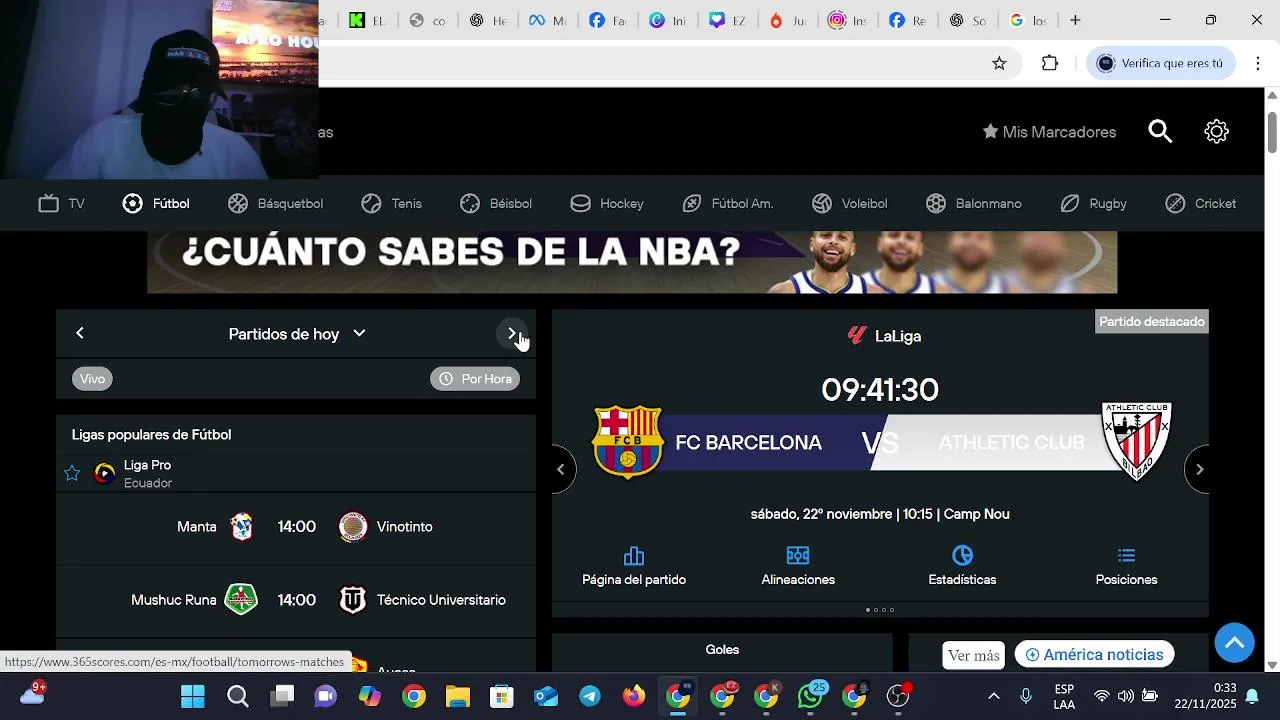
Task: Open Outlook from taskbar
Action: click(546, 696)
